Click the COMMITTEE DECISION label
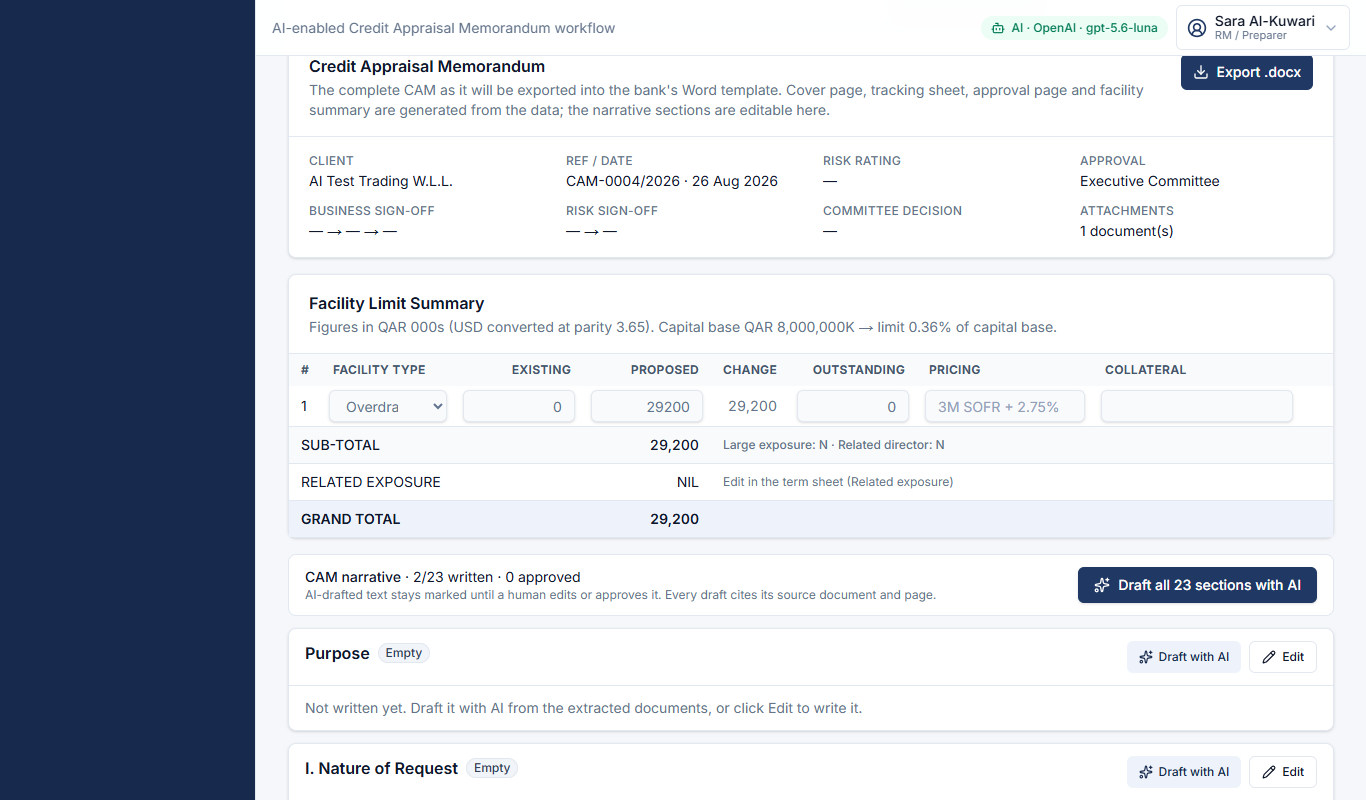Viewport: 1366px width, 800px height. (892, 211)
